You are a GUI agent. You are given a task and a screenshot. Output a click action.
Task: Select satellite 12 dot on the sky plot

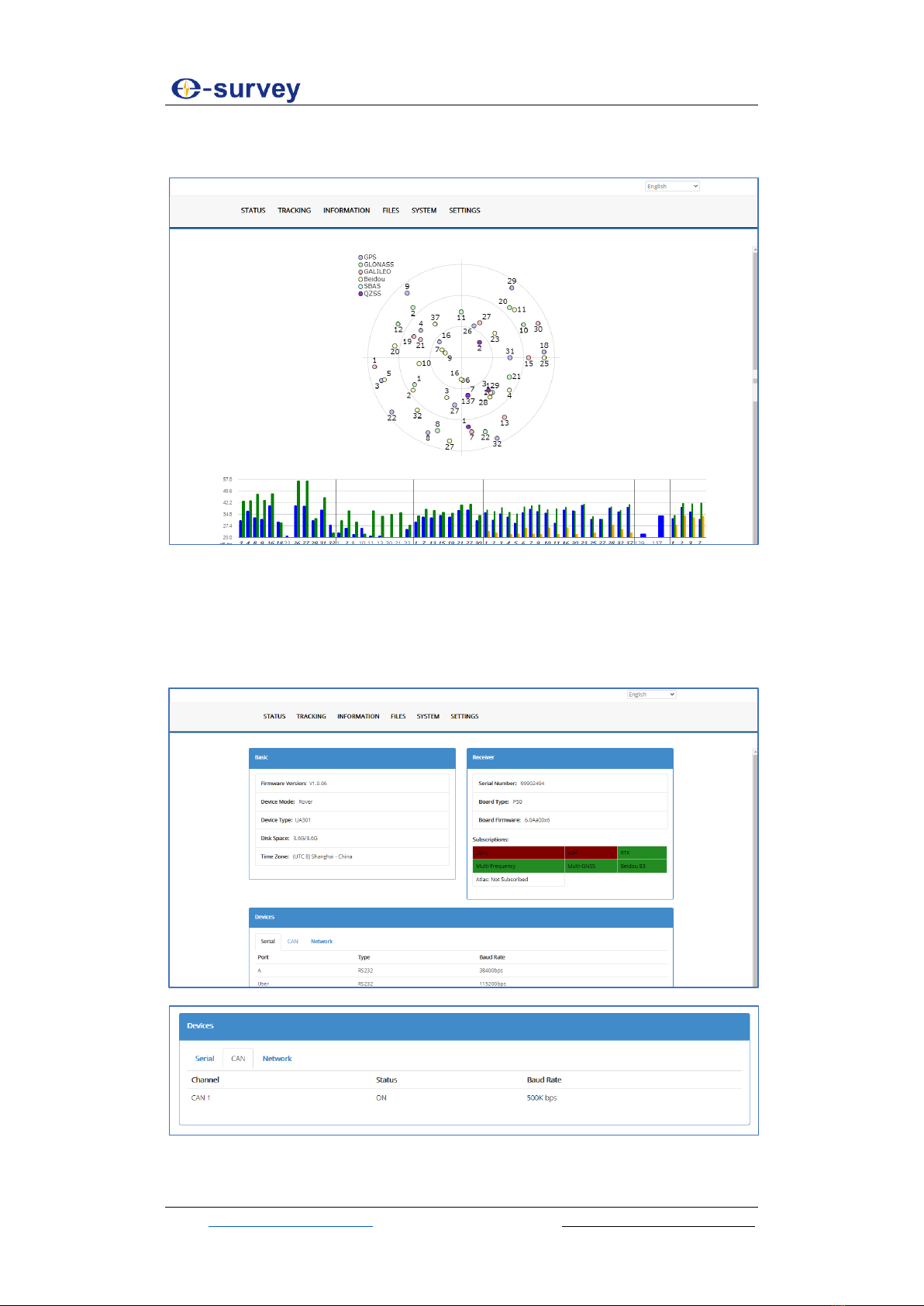point(398,324)
